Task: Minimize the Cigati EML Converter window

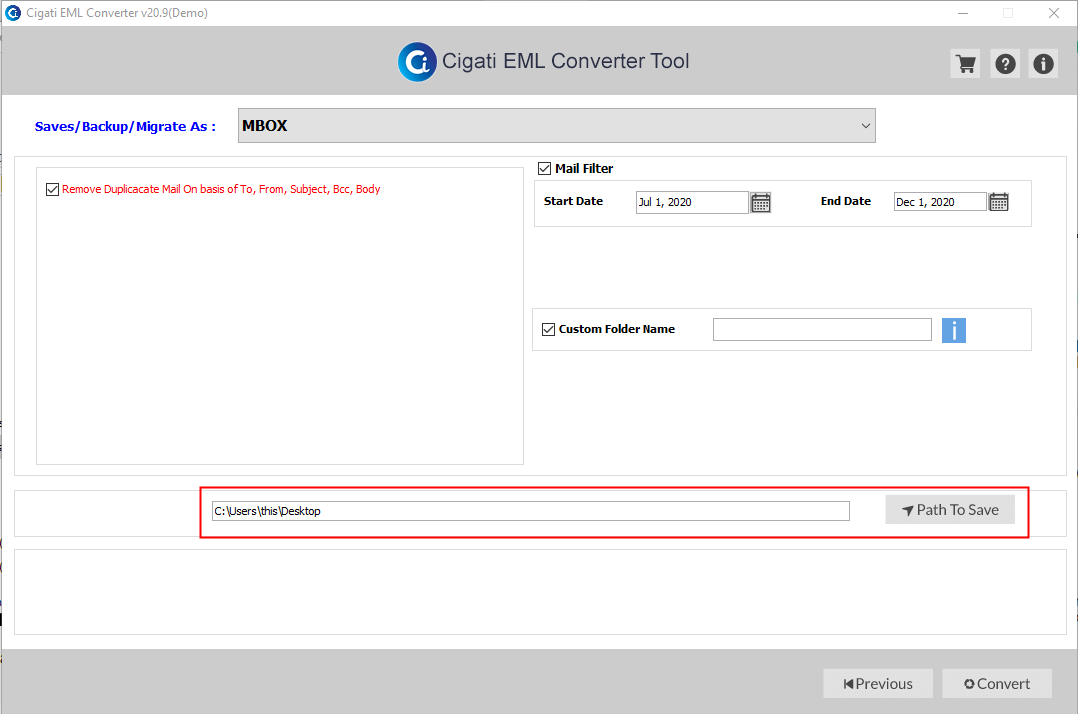Action: [963, 13]
